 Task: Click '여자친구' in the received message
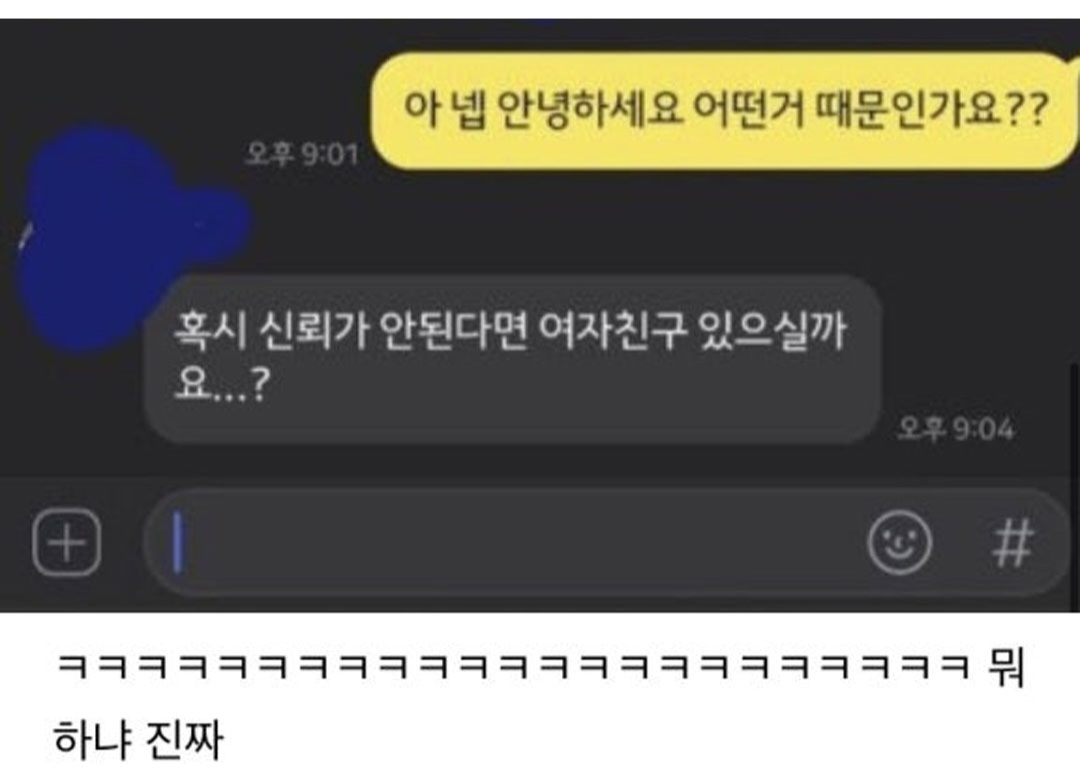pos(612,331)
